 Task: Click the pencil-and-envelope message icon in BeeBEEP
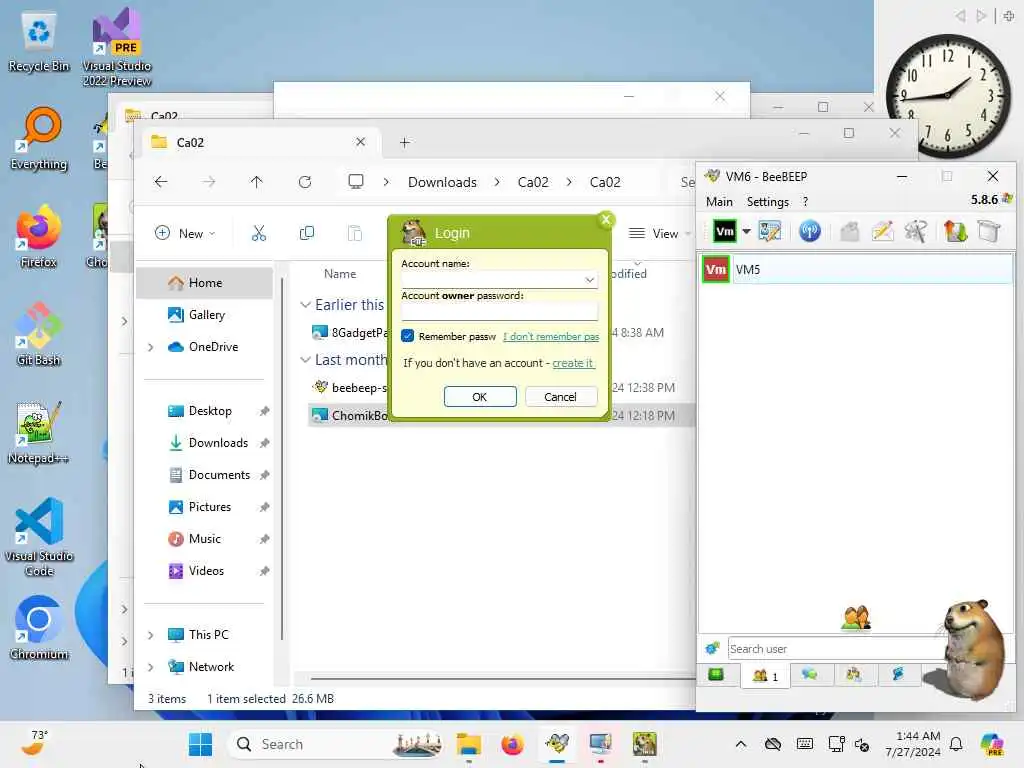882,231
